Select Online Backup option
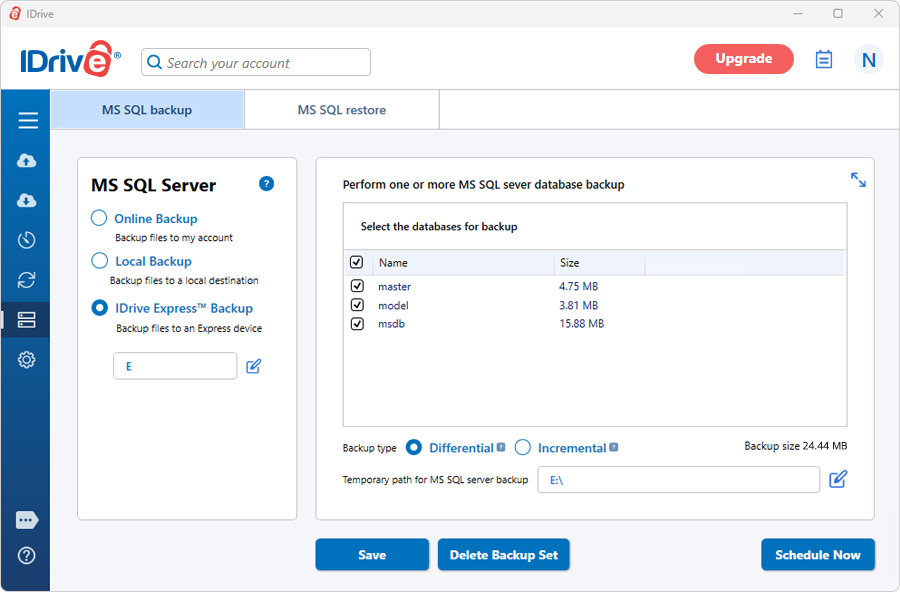 [x=99, y=218]
